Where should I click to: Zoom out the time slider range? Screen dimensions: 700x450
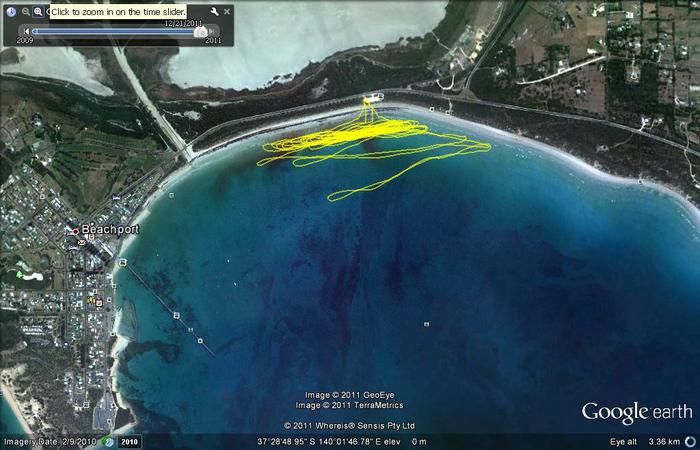25,12
